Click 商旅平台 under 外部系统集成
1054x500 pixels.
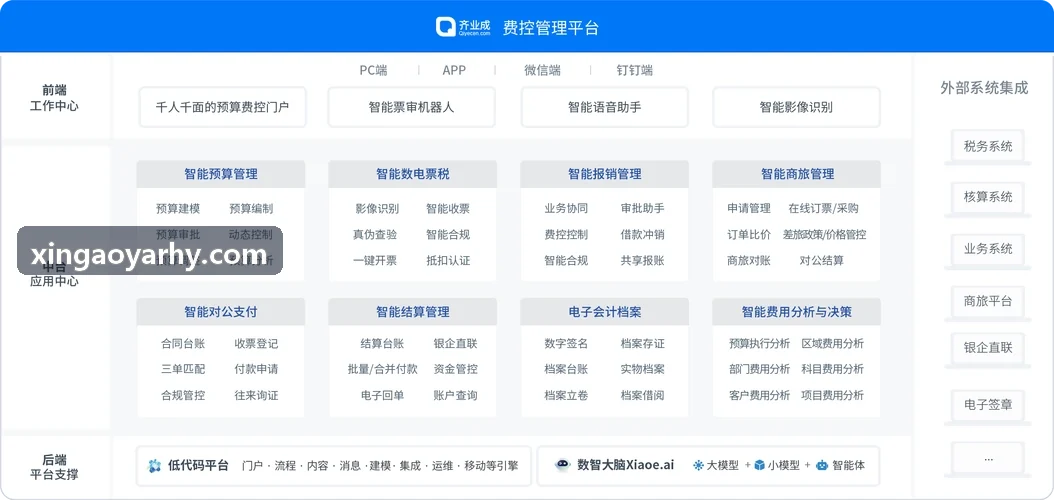tap(987, 301)
